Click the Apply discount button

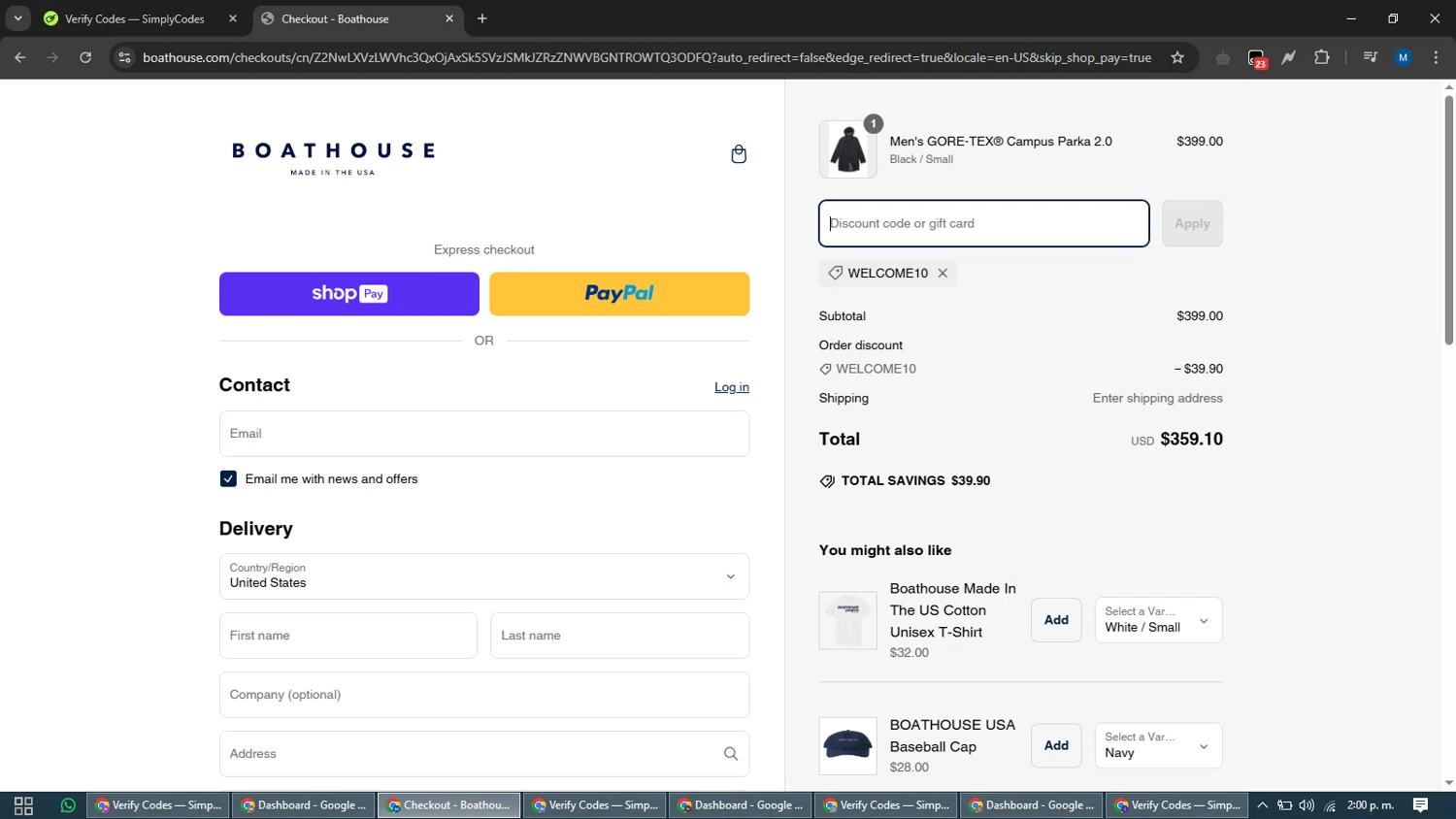[1192, 223]
